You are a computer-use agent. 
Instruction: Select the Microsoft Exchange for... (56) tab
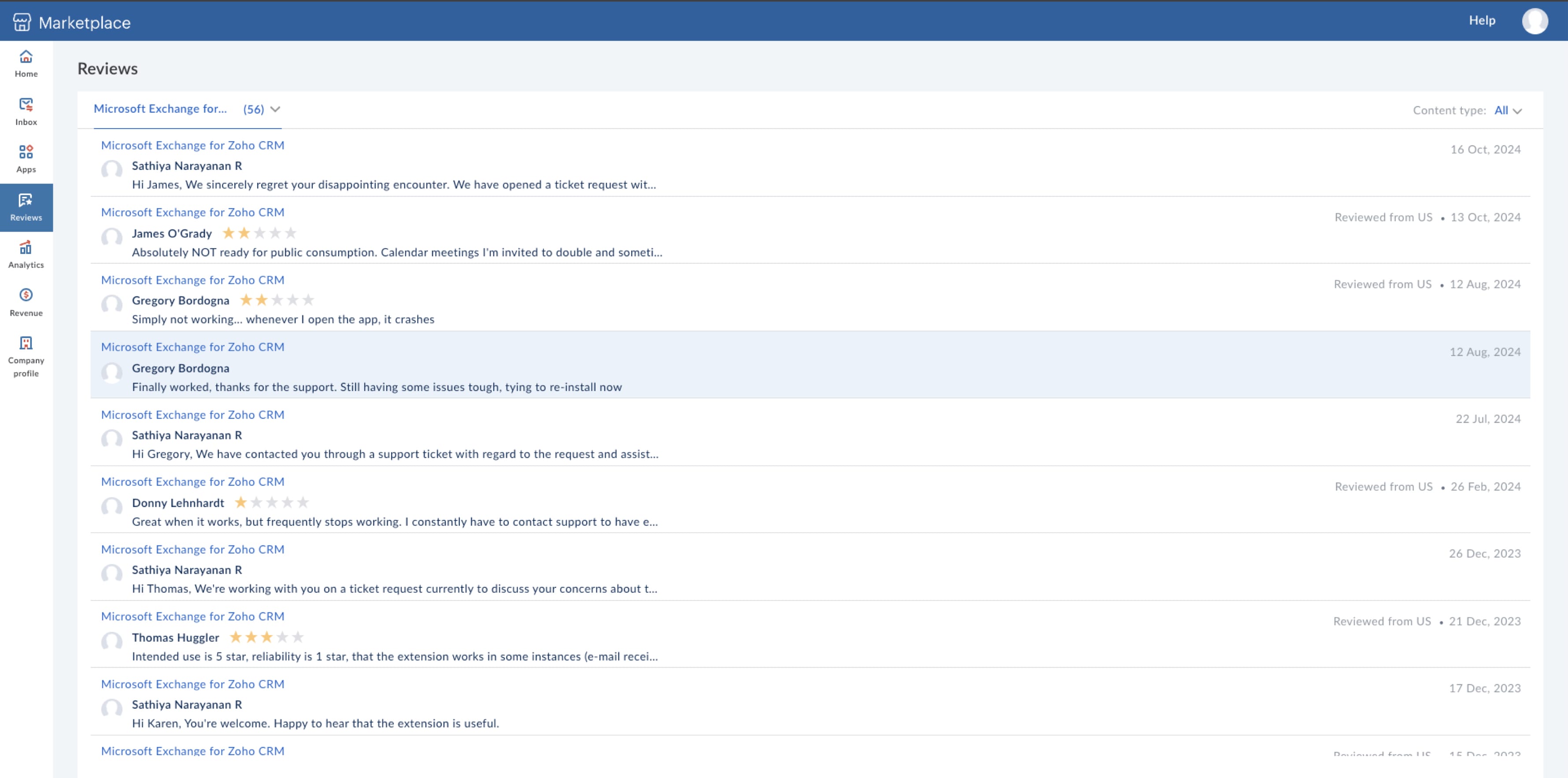[187, 110]
